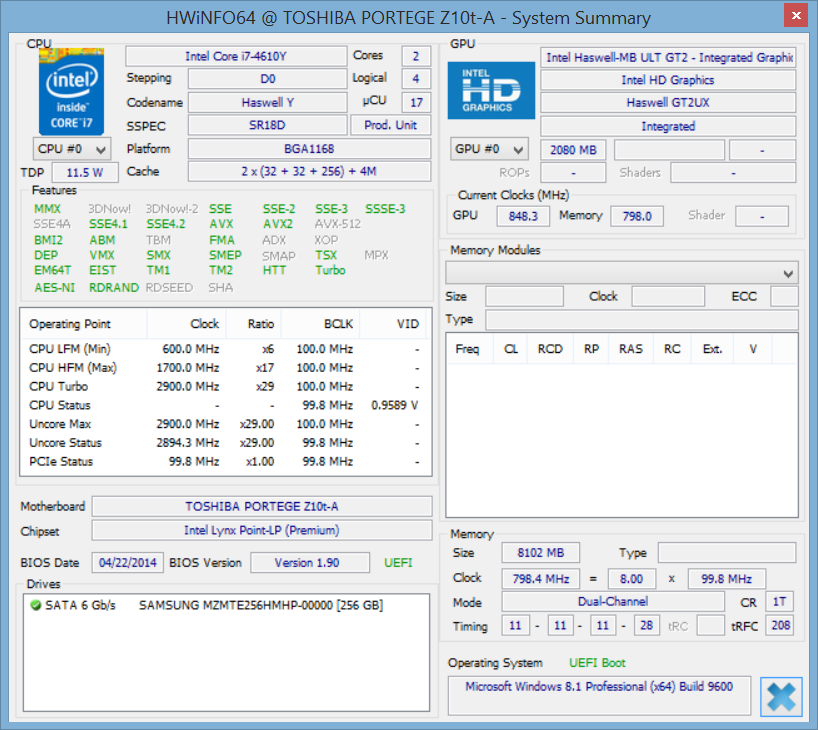This screenshot has width=818, height=730.
Task: Select the CPU Turbo row
Action: (x=225, y=386)
